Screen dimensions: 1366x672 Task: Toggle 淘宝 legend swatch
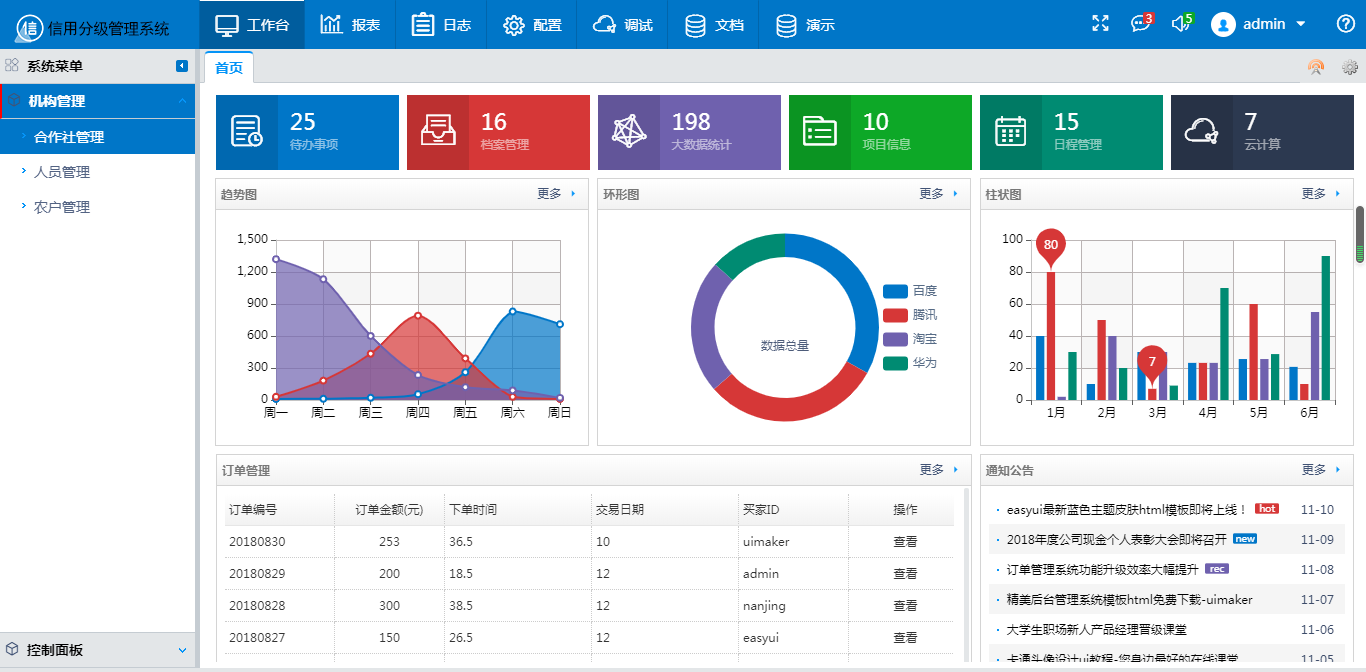pos(895,339)
